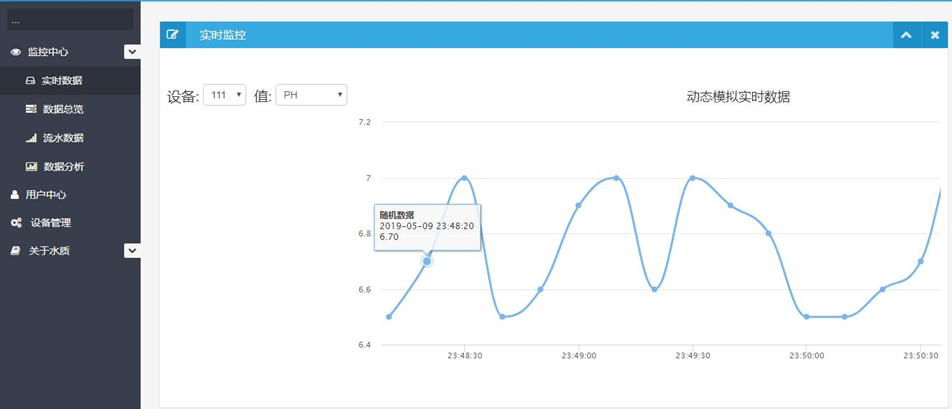Image resolution: width=952 pixels, height=409 pixels.
Task: Close the 实时监控 panel
Action: click(935, 35)
